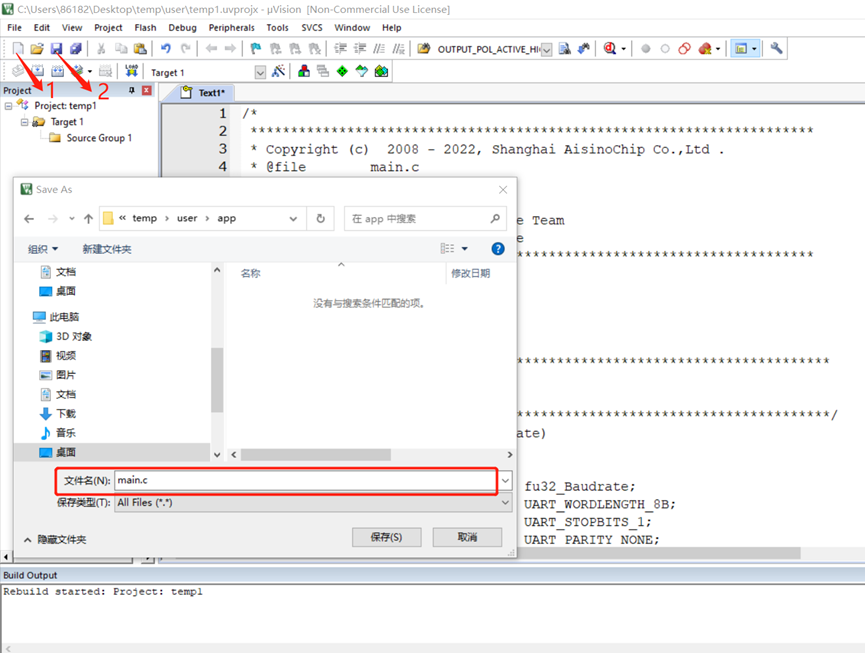Click the blue help icon in dialog

pos(497,249)
